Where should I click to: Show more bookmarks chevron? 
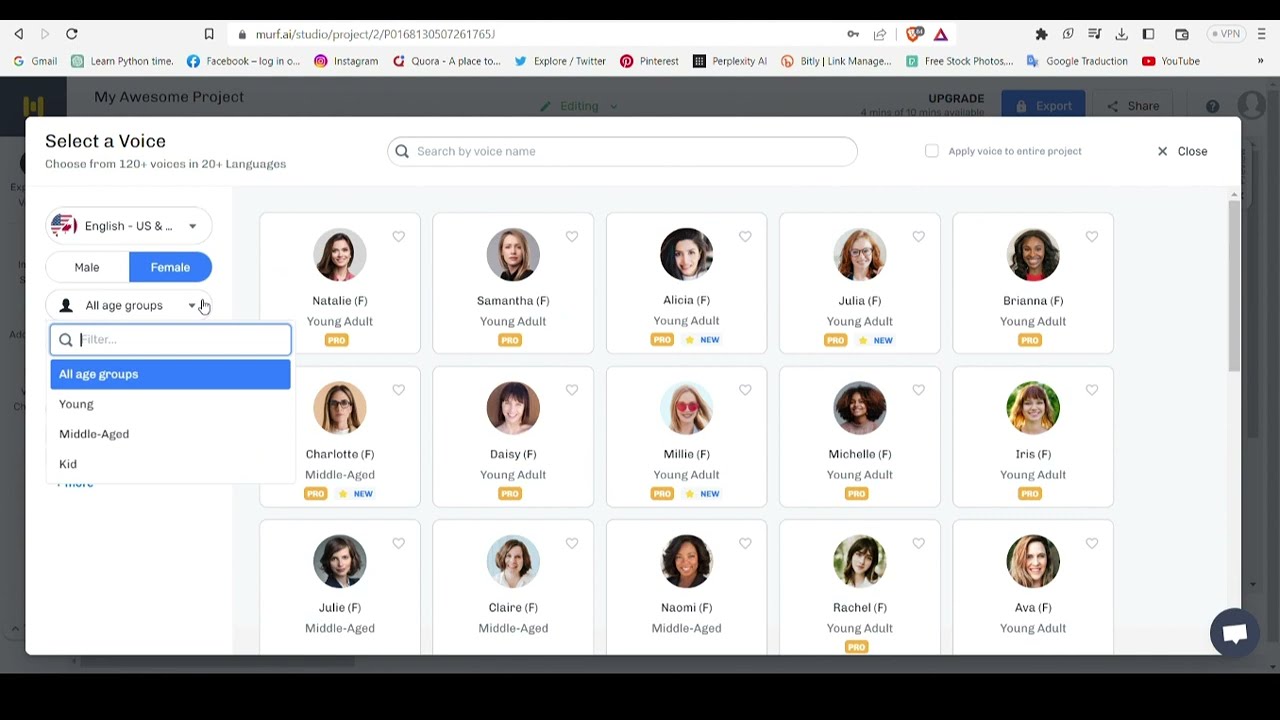tap(1260, 61)
